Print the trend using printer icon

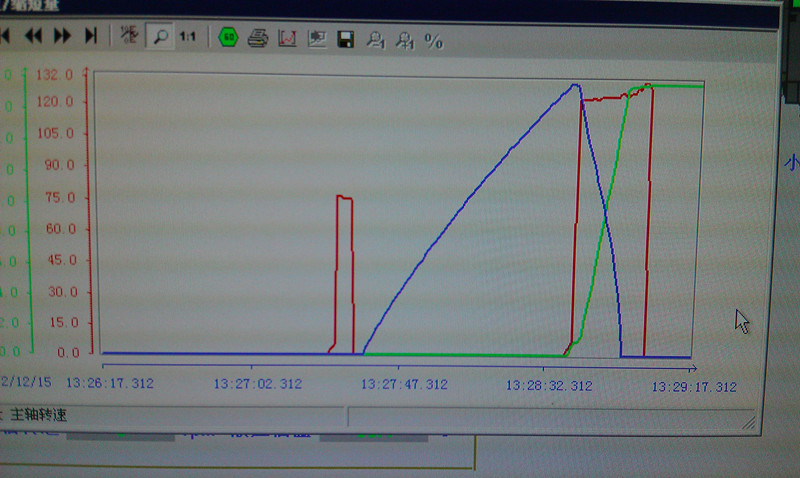pos(257,39)
